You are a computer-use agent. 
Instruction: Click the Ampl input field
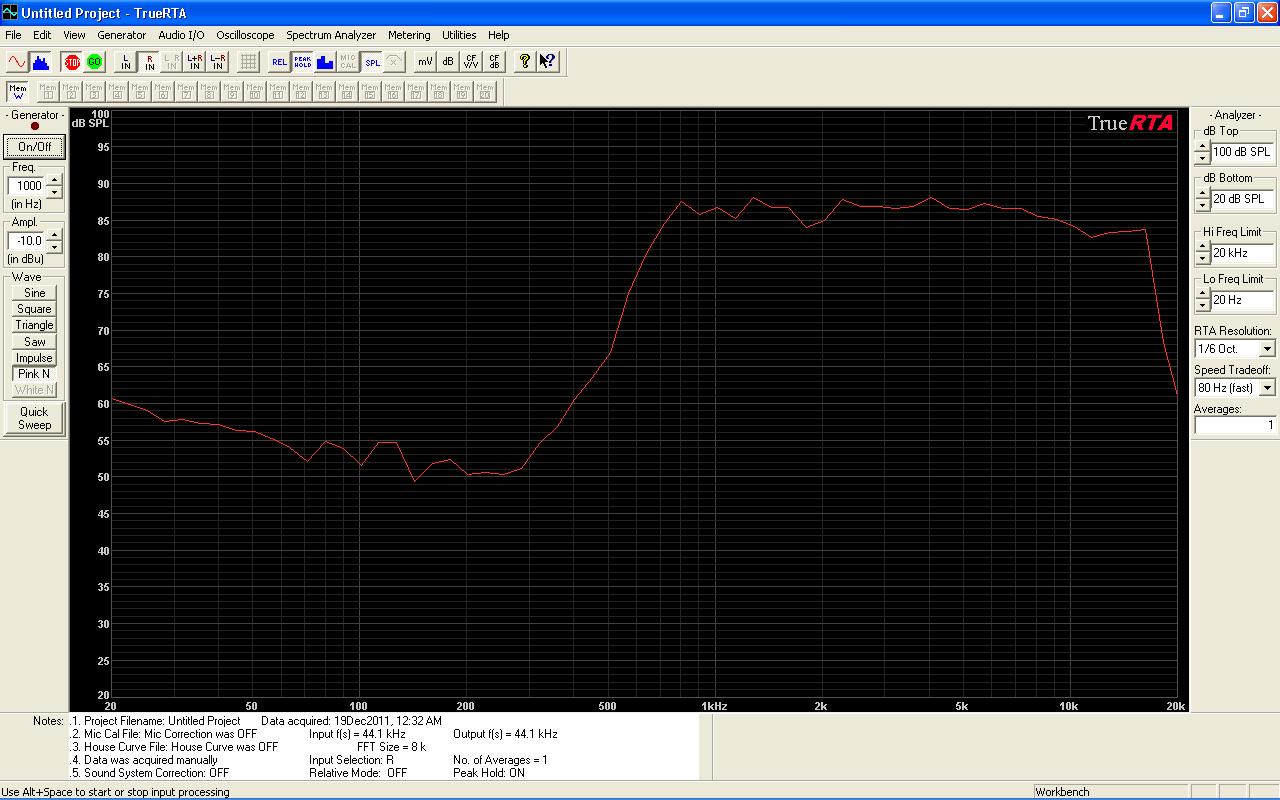pos(28,241)
